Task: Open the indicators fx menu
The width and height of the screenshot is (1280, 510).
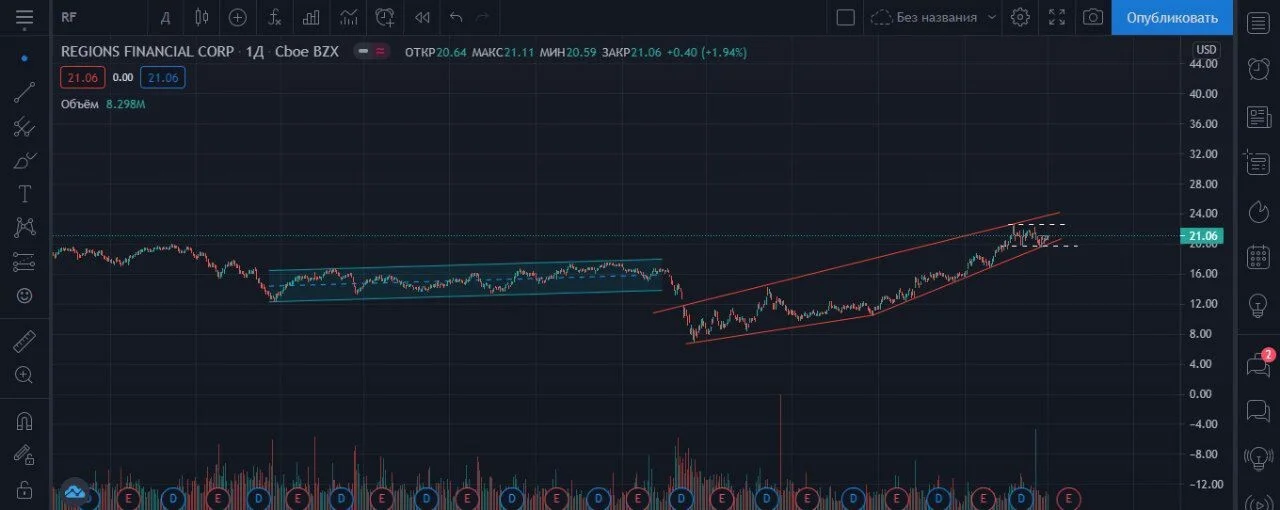Action: click(274, 17)
